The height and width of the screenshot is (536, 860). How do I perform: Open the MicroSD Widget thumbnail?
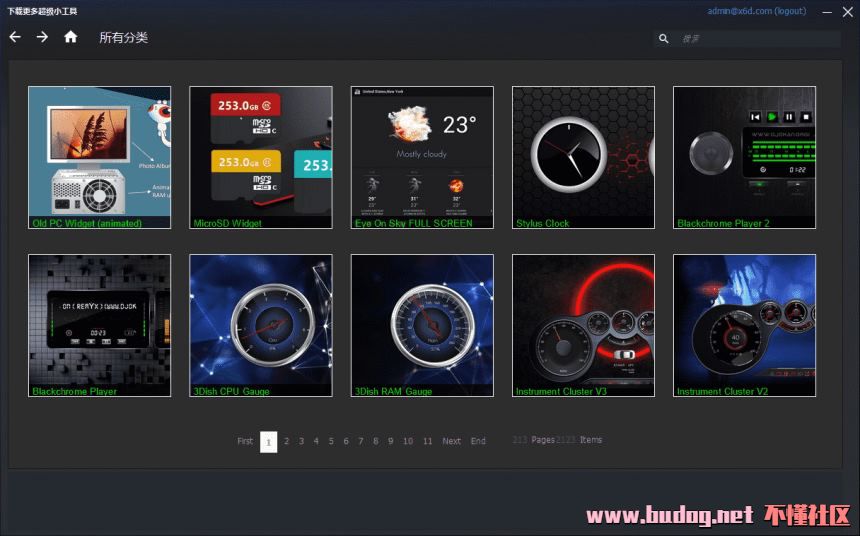pyautogui.click(x=261, y=157)
